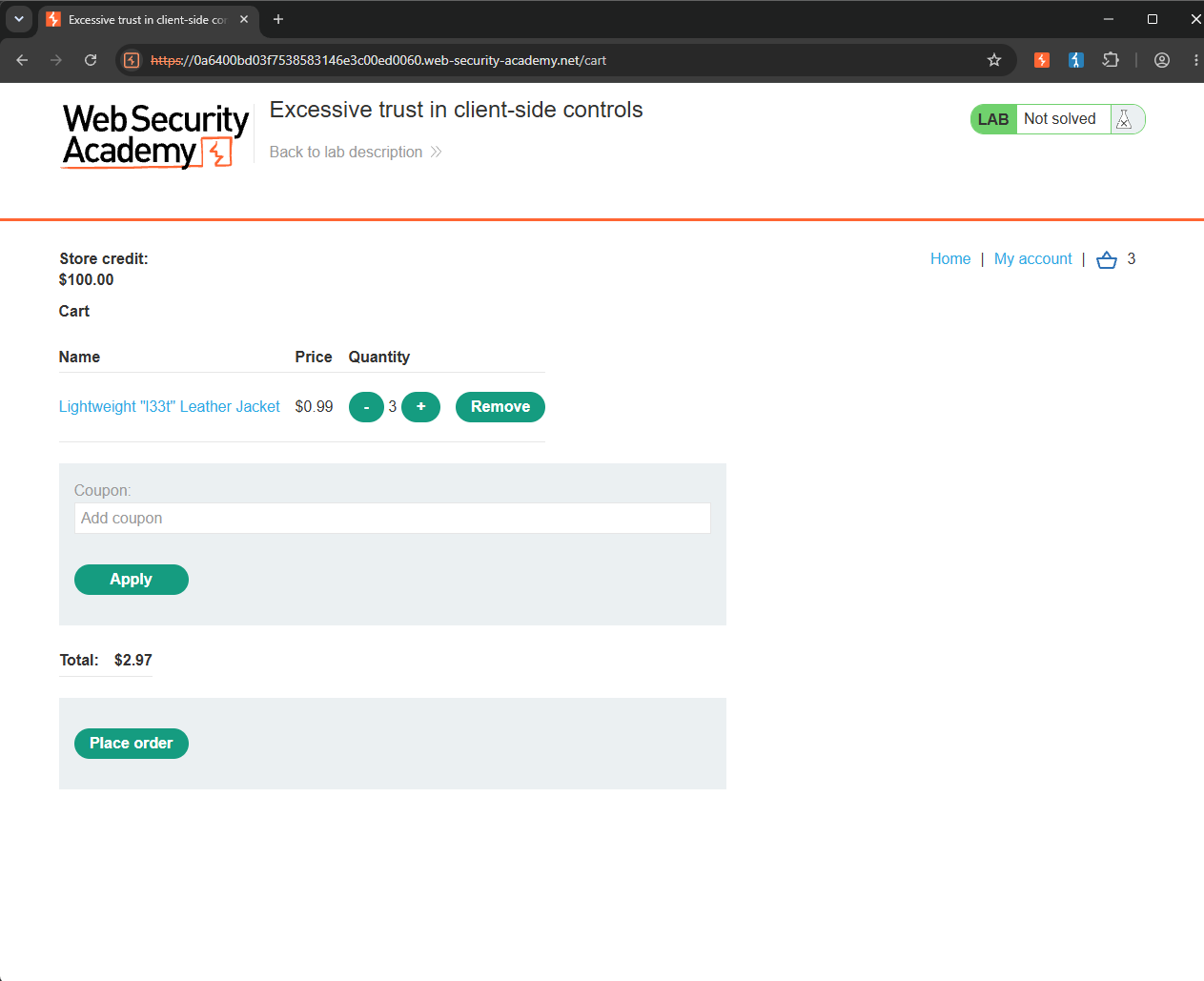Click the address bar URL
The width and height of the screenshot is (1204, 981).
[378, 60]
